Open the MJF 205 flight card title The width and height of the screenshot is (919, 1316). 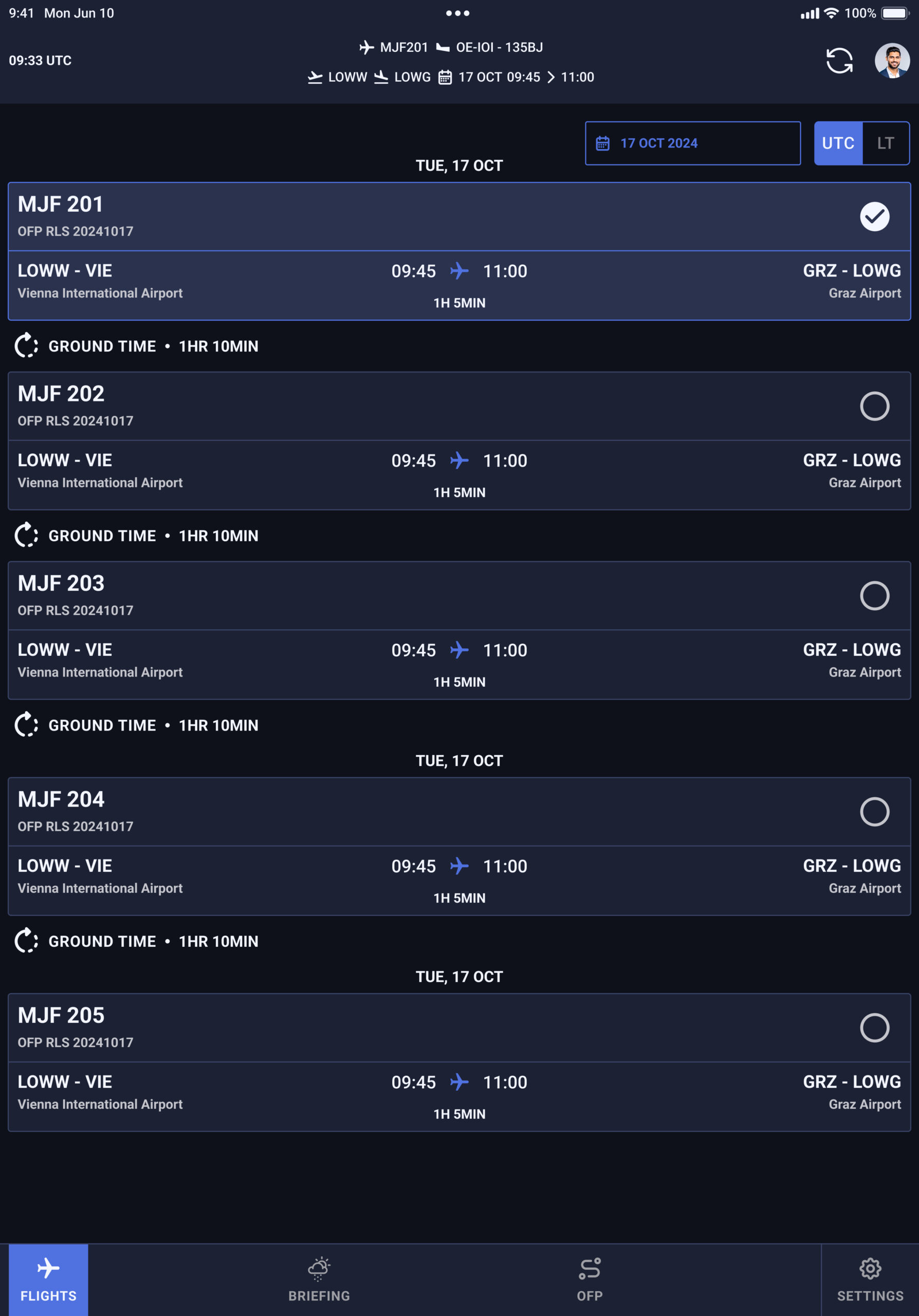(x=61, y=1015)
